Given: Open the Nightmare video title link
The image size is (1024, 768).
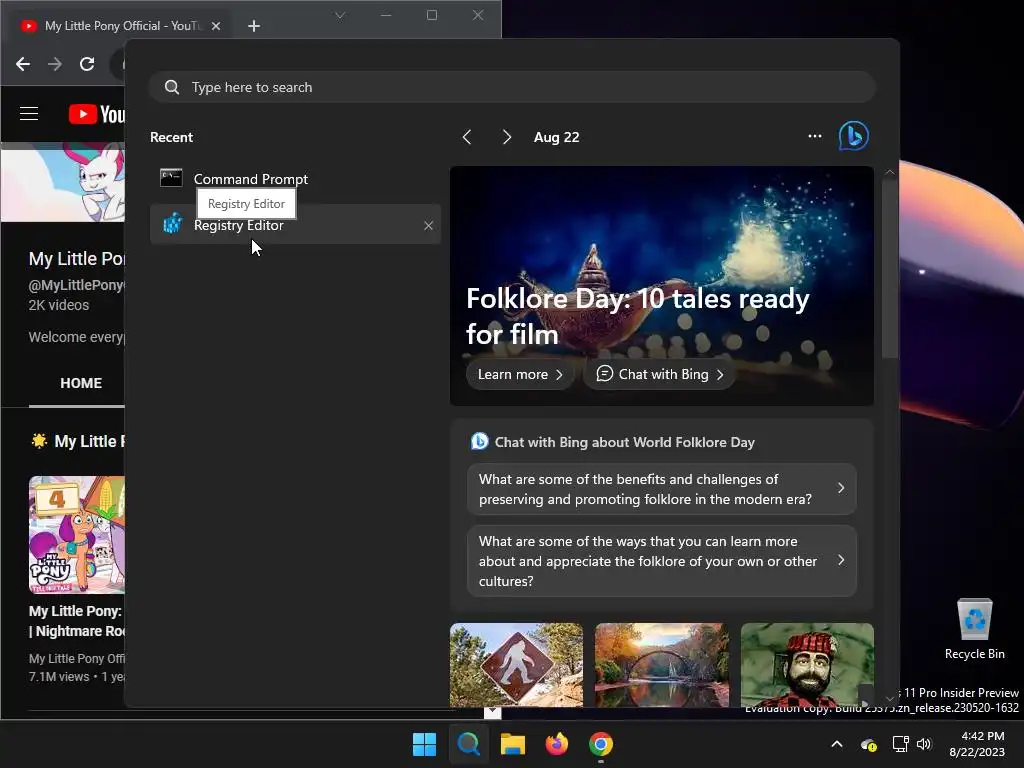Looking at the screenshot, I should point(76,621).
